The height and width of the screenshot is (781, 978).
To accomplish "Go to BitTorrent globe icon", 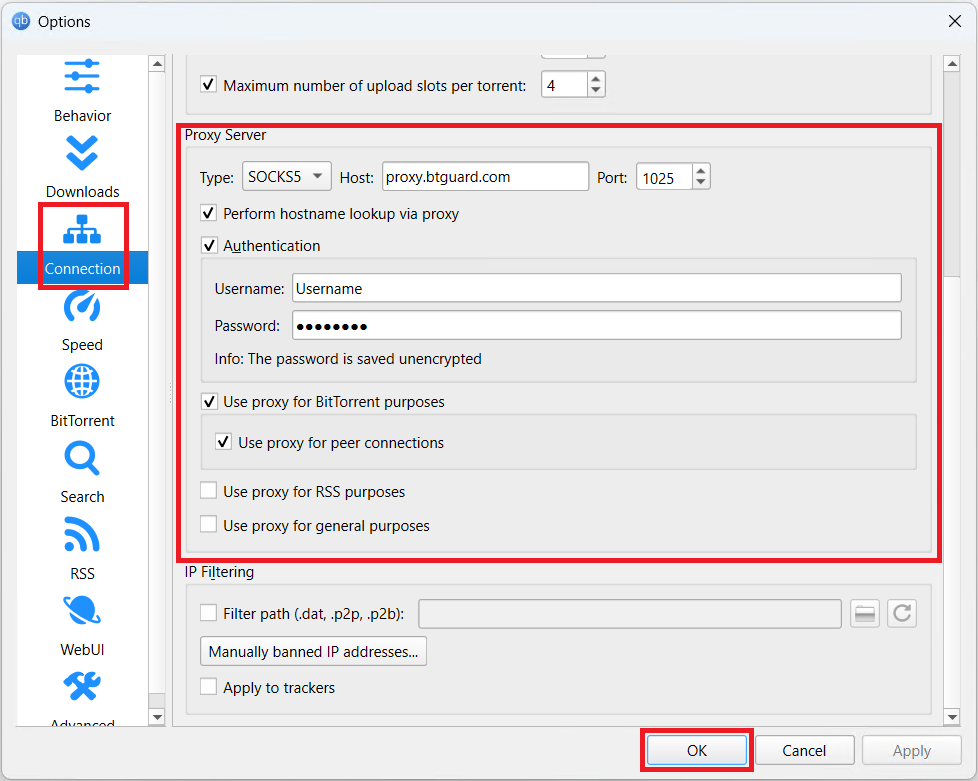I will (x=82, y=382).
